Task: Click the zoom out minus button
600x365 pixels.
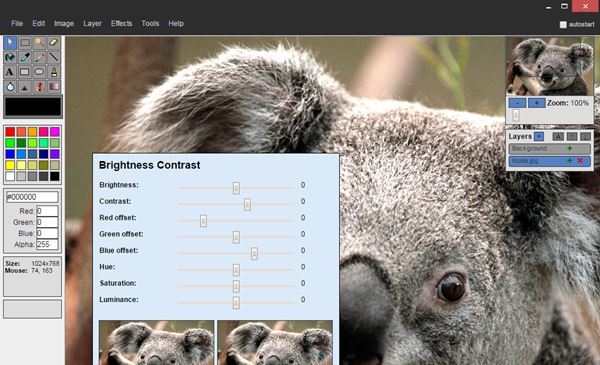Action: pos(517,103)
